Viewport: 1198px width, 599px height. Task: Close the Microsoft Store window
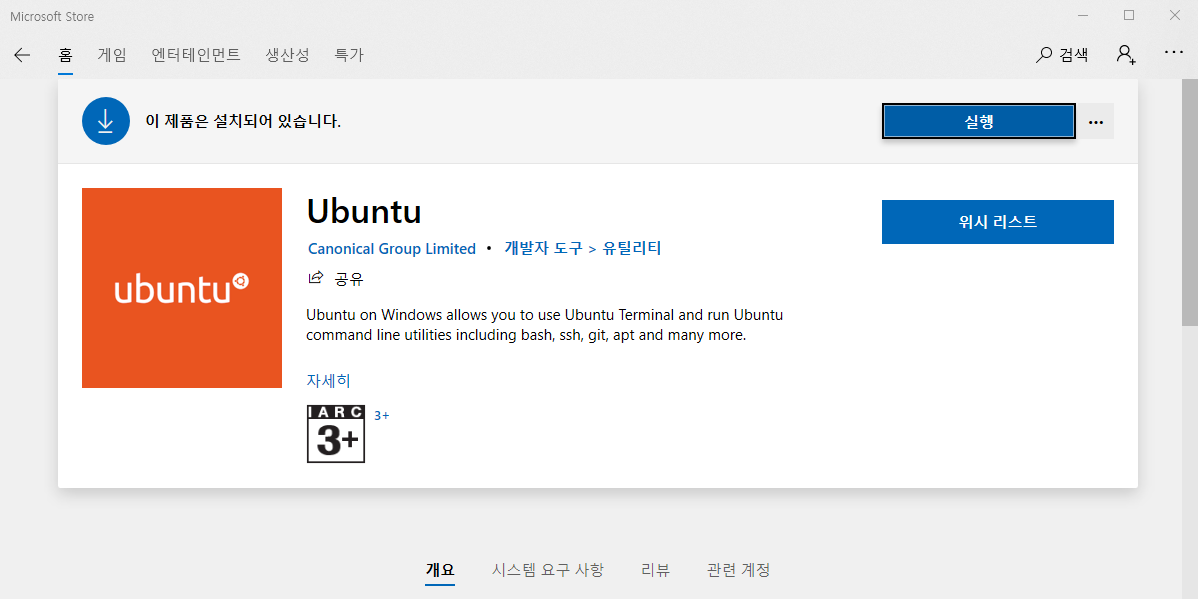1174,15
